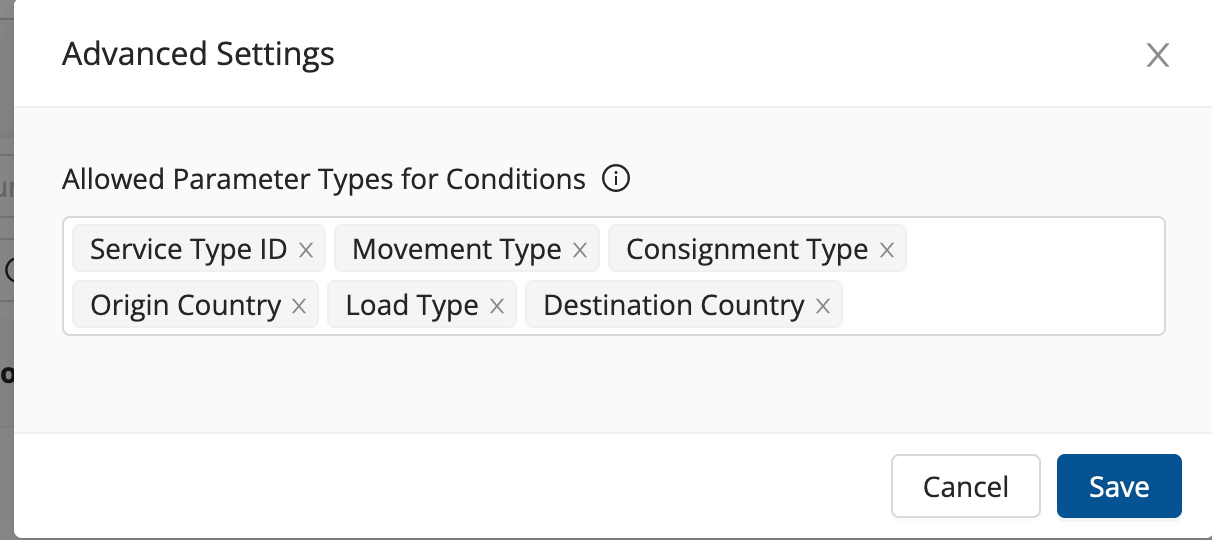
Task: Remove the Destination Country tag
Action: [823, 306]
